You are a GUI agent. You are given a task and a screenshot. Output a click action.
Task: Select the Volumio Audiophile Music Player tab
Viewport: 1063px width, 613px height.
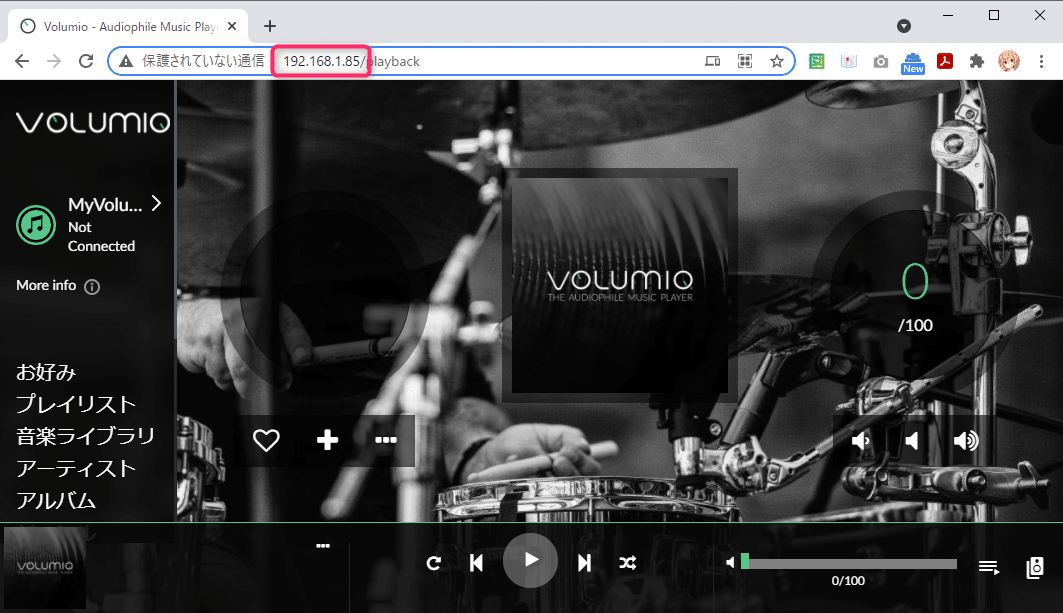[129, 26]
